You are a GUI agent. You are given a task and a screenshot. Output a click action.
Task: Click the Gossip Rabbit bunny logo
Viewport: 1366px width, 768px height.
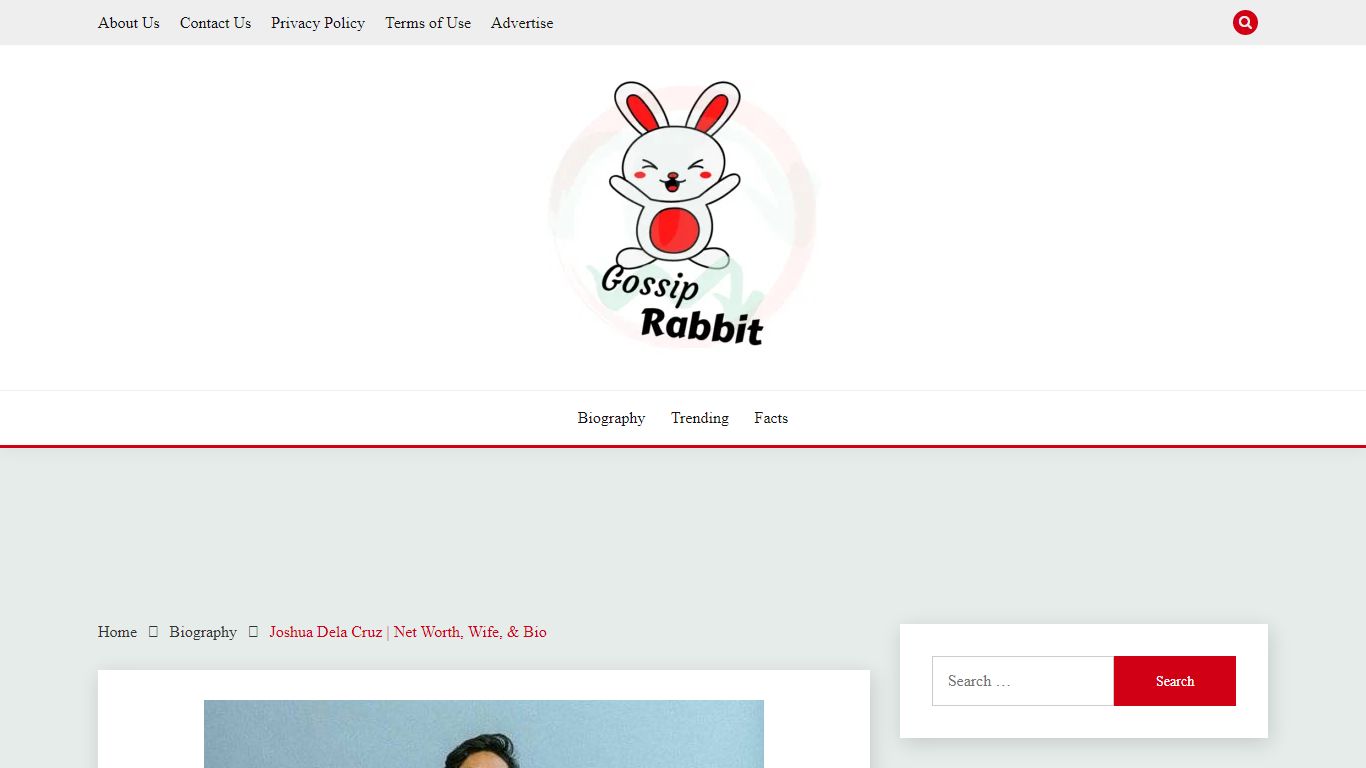(x=683, y=214)
